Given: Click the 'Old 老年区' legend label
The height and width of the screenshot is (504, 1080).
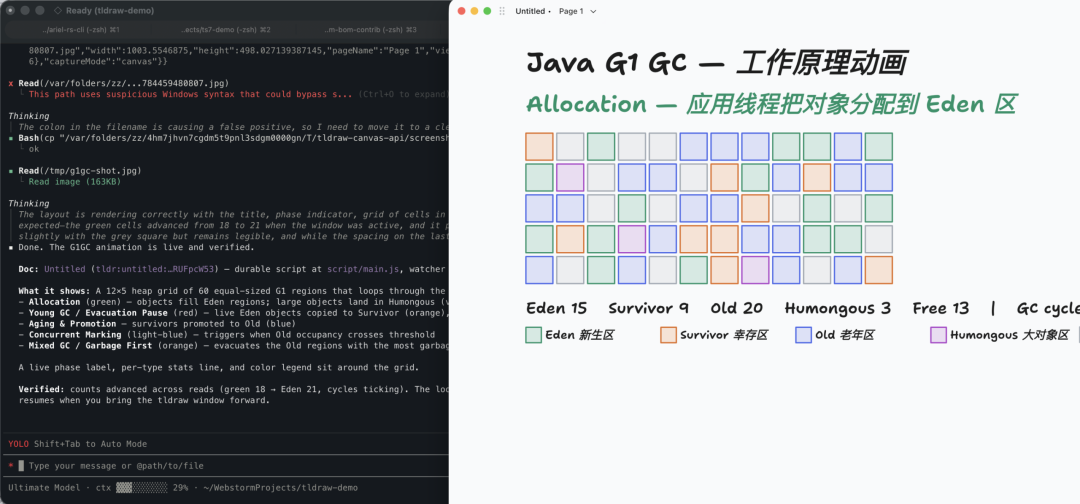Looking at the screenshot, I should click(845, 335).
